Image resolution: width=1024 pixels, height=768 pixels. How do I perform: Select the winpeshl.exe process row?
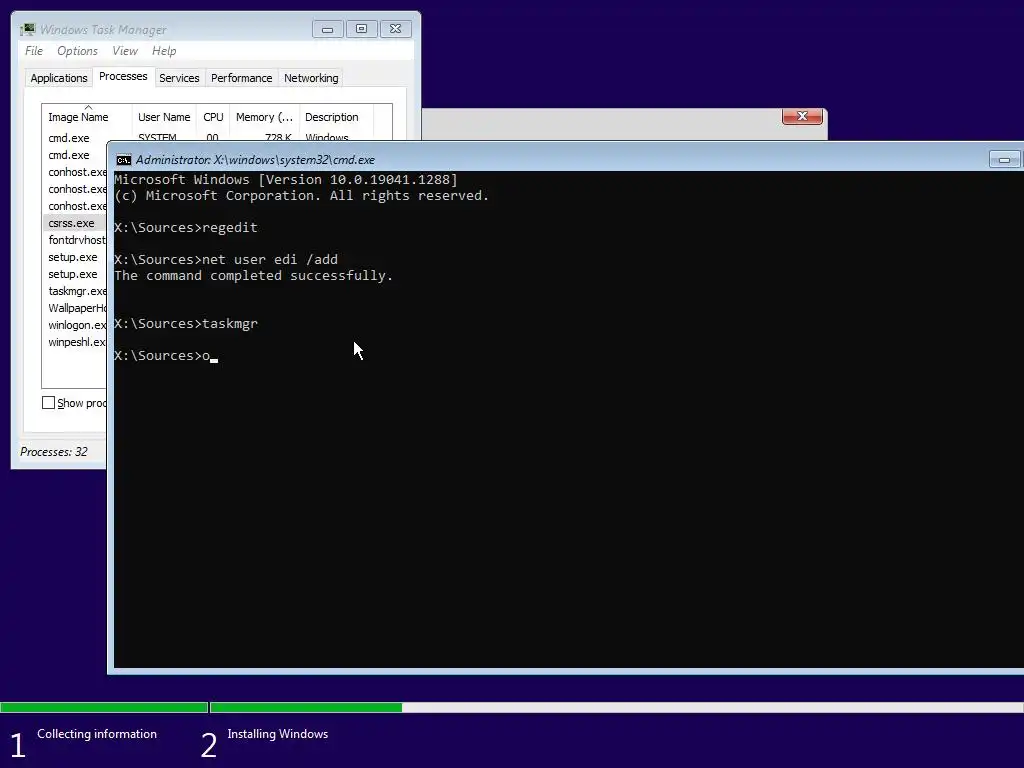(x=75, y=342)
